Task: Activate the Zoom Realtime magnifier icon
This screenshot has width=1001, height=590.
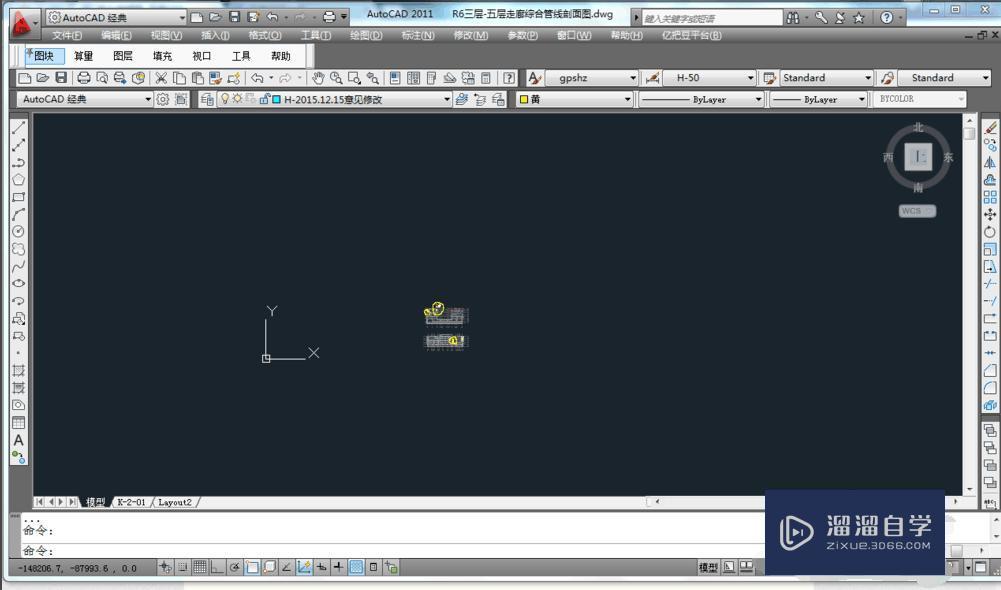Action: pyautogui.click(x=335, y=77)
